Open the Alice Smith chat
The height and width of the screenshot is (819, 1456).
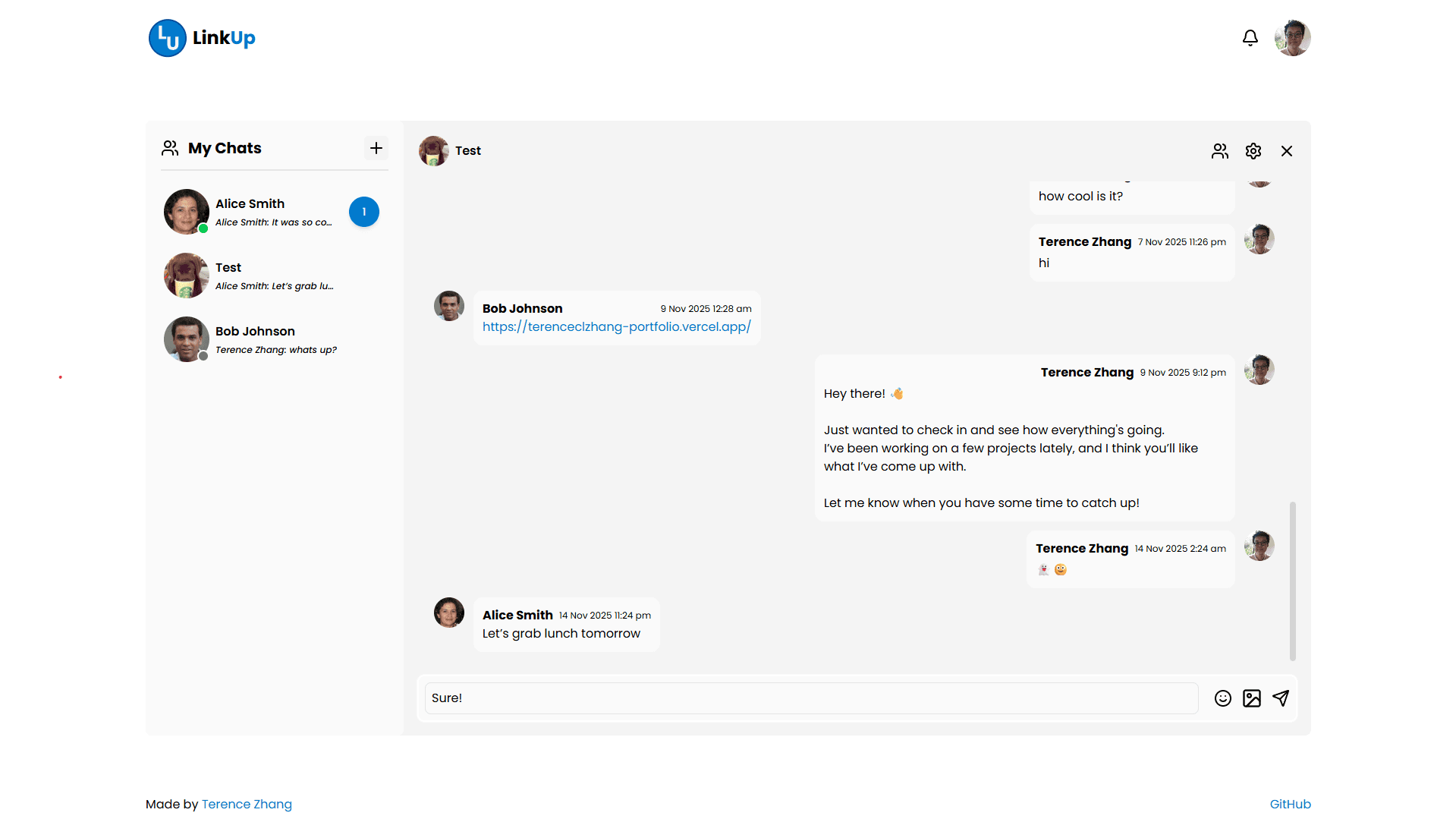[x=250, y=212]
